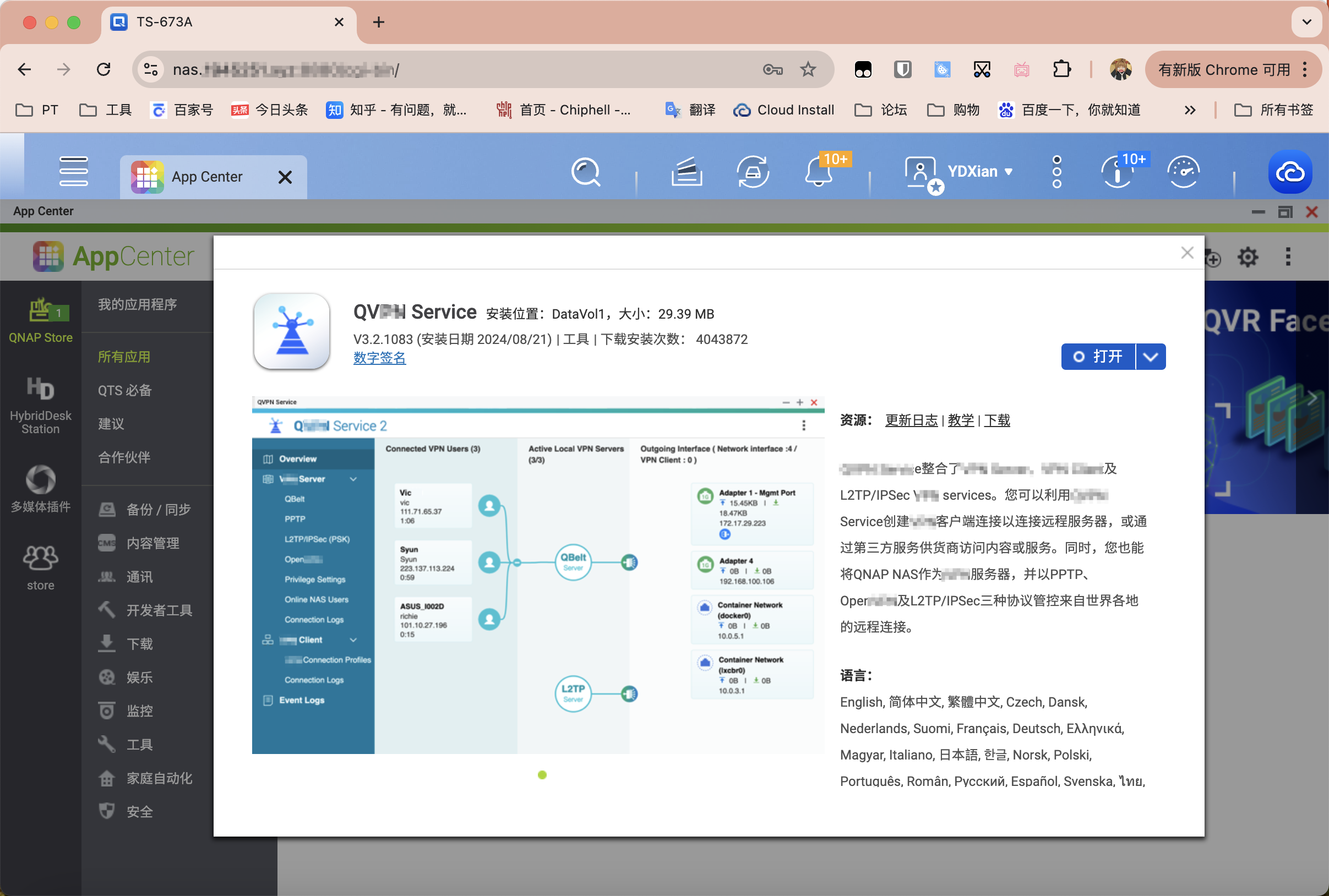1329x896 pixels.
Task: Reload the page in Chrome
Action: click(104, 70)
